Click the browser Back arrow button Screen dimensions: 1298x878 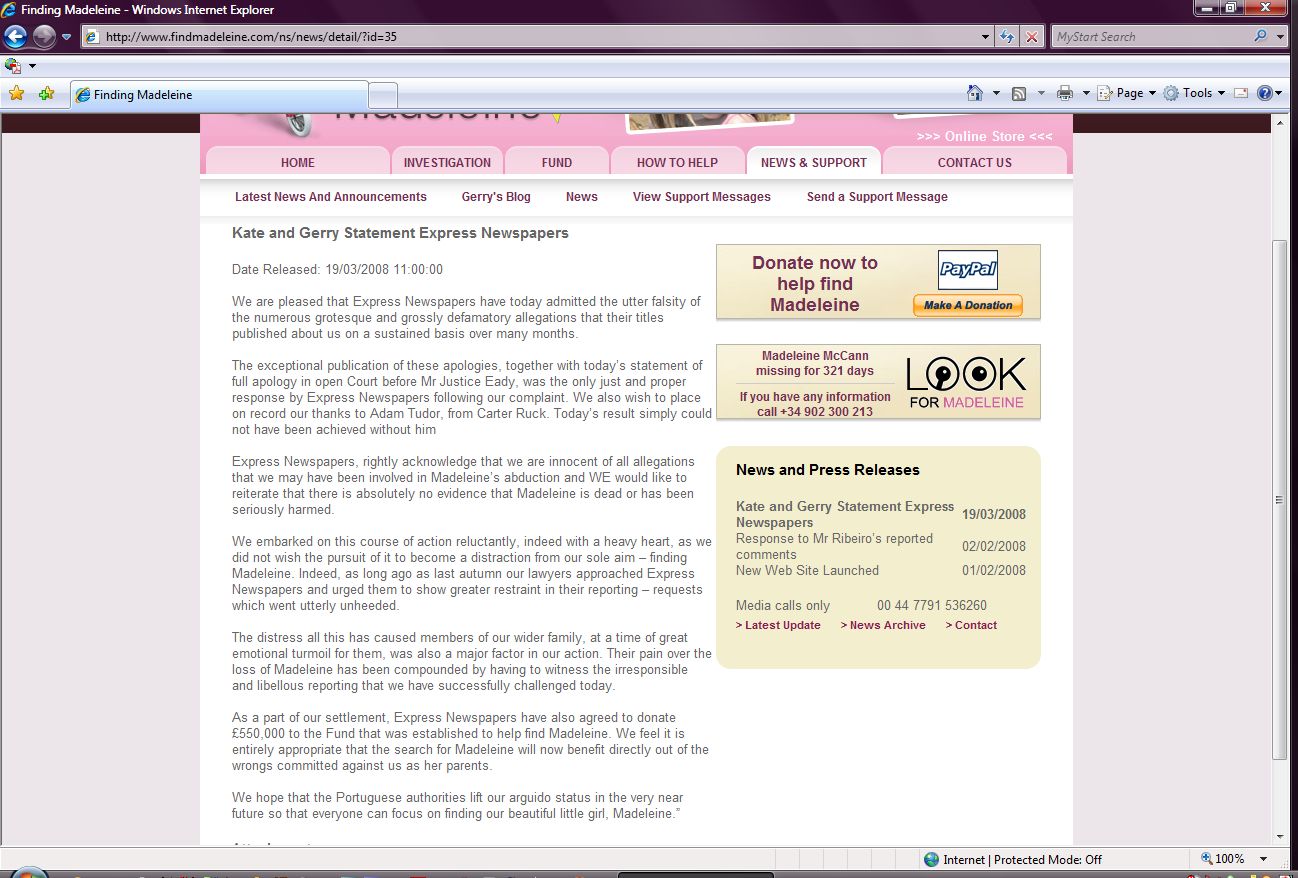pyautogui.click(x=16, y=37)
